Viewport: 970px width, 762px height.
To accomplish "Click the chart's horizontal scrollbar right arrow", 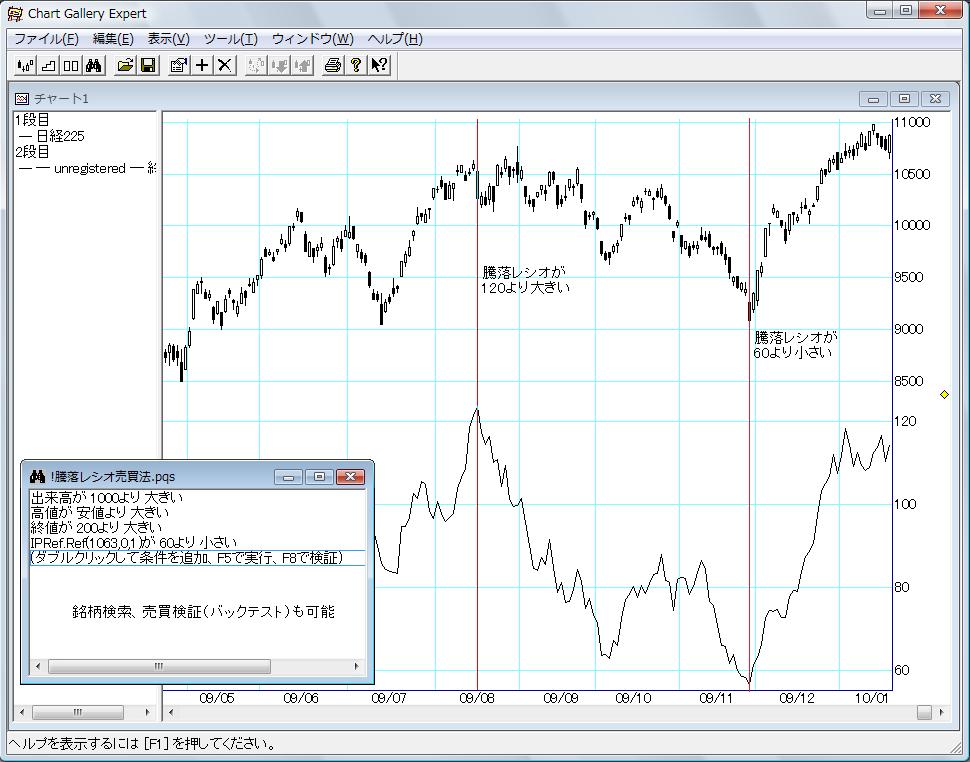I will coord(942,713).
